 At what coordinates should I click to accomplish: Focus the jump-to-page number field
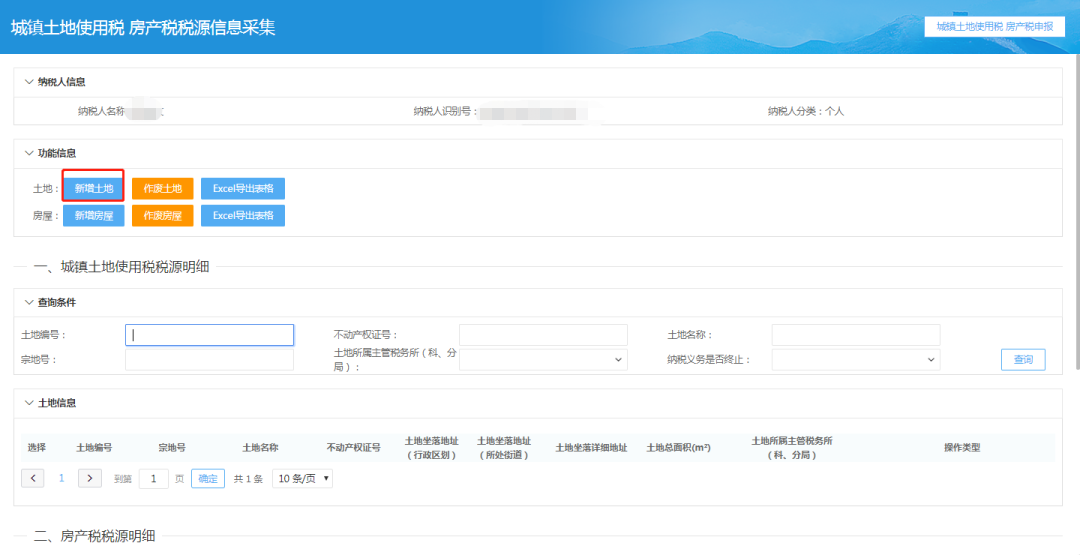click(x=154, y=479)
